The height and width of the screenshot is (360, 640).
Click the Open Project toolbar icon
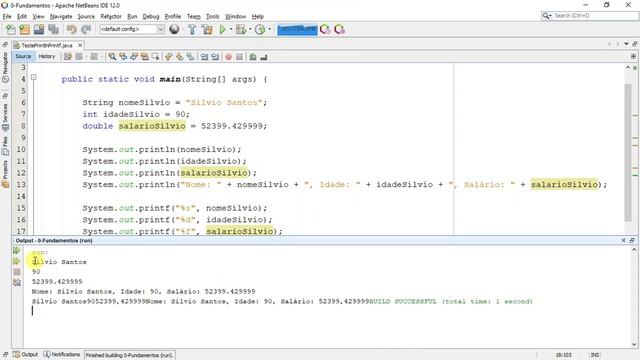(39, 29)
